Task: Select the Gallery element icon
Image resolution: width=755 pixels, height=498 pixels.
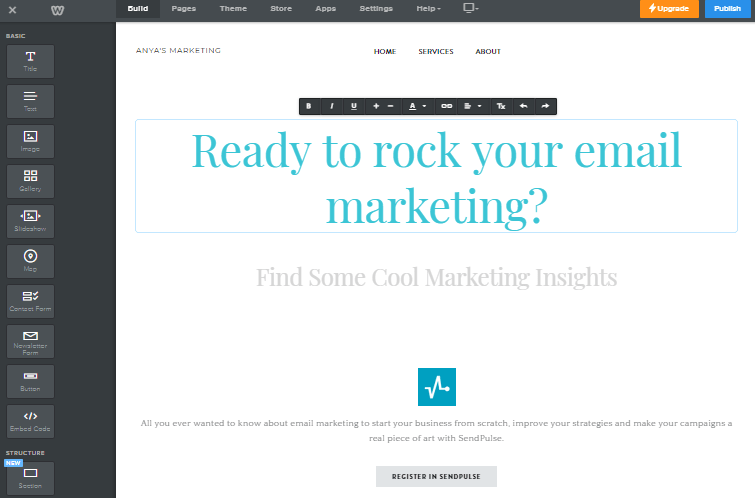Action: [x=30, y=175]
